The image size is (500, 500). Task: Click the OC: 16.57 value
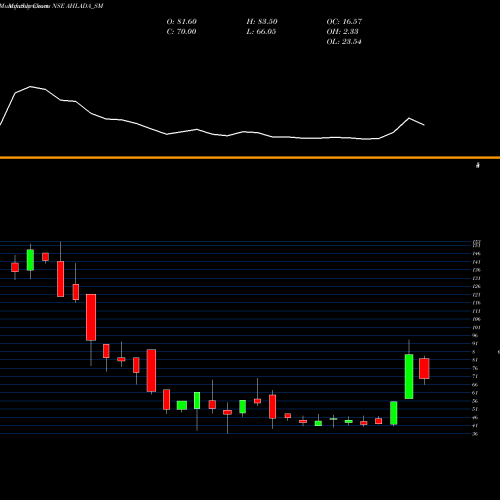pyautogui.click(x=344, y=22)
